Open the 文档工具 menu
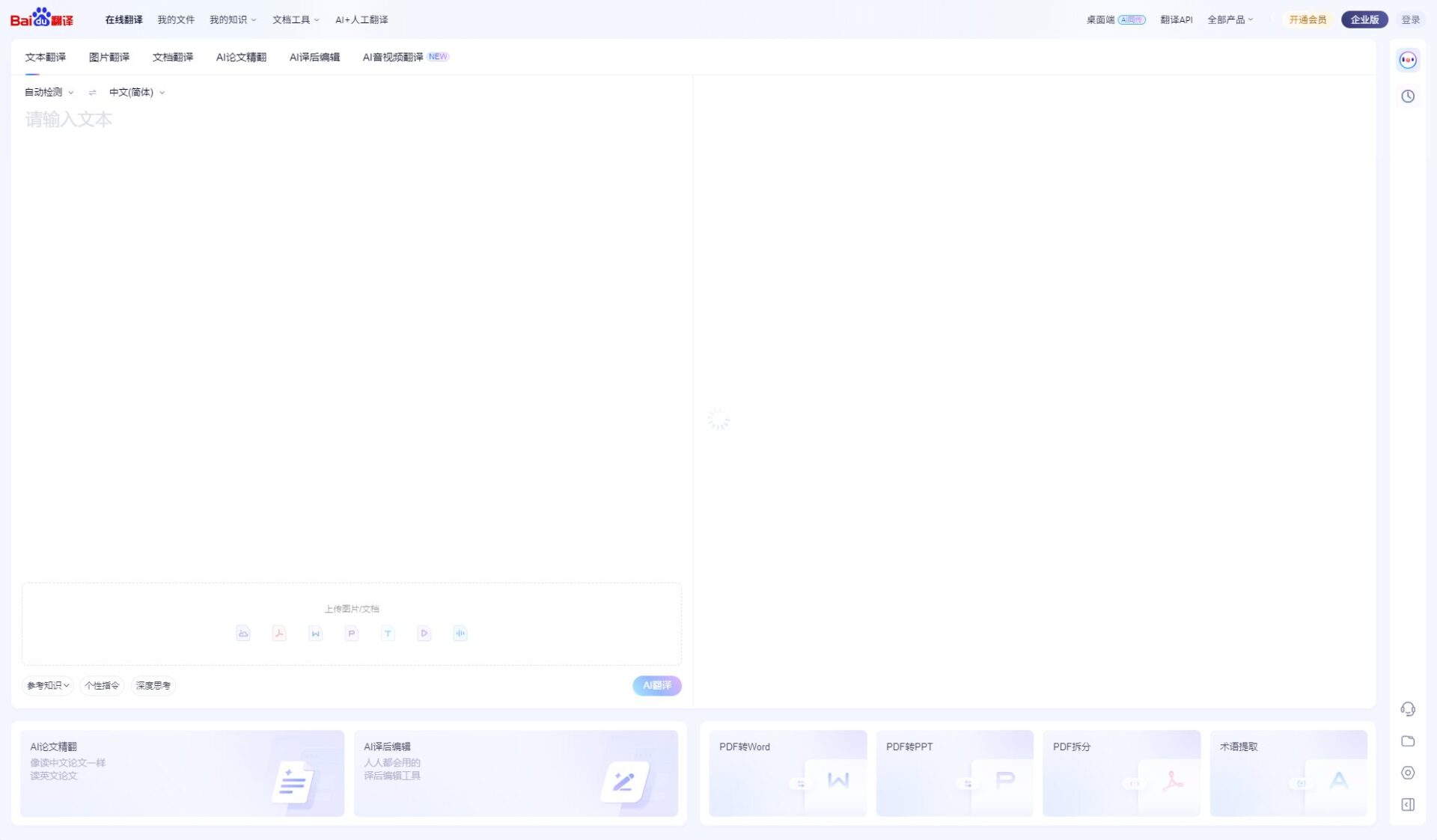This screenshot has width=1437, height=840. pos(292,19)
